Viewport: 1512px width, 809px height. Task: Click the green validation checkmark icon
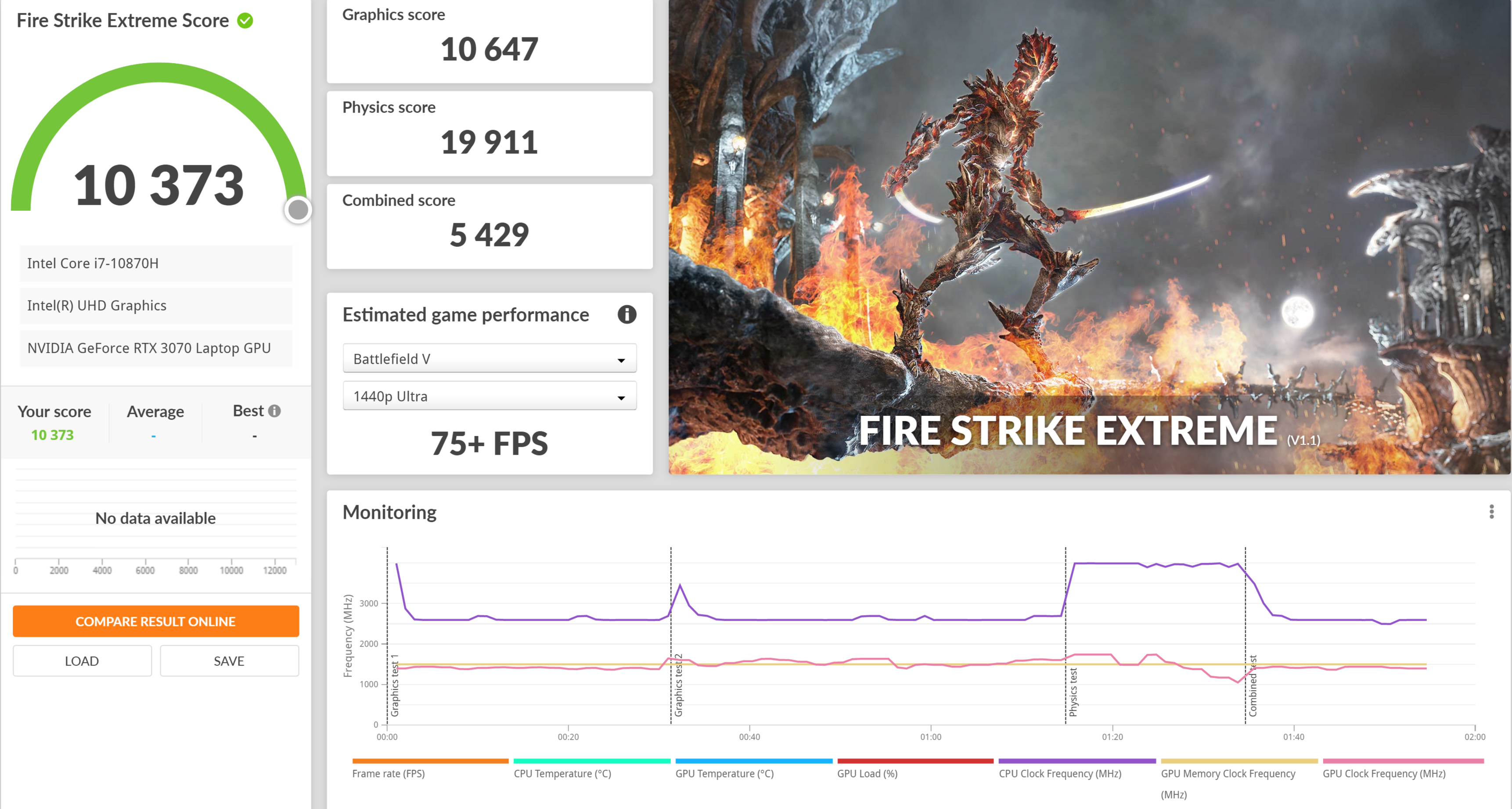(x=245, y=21)
